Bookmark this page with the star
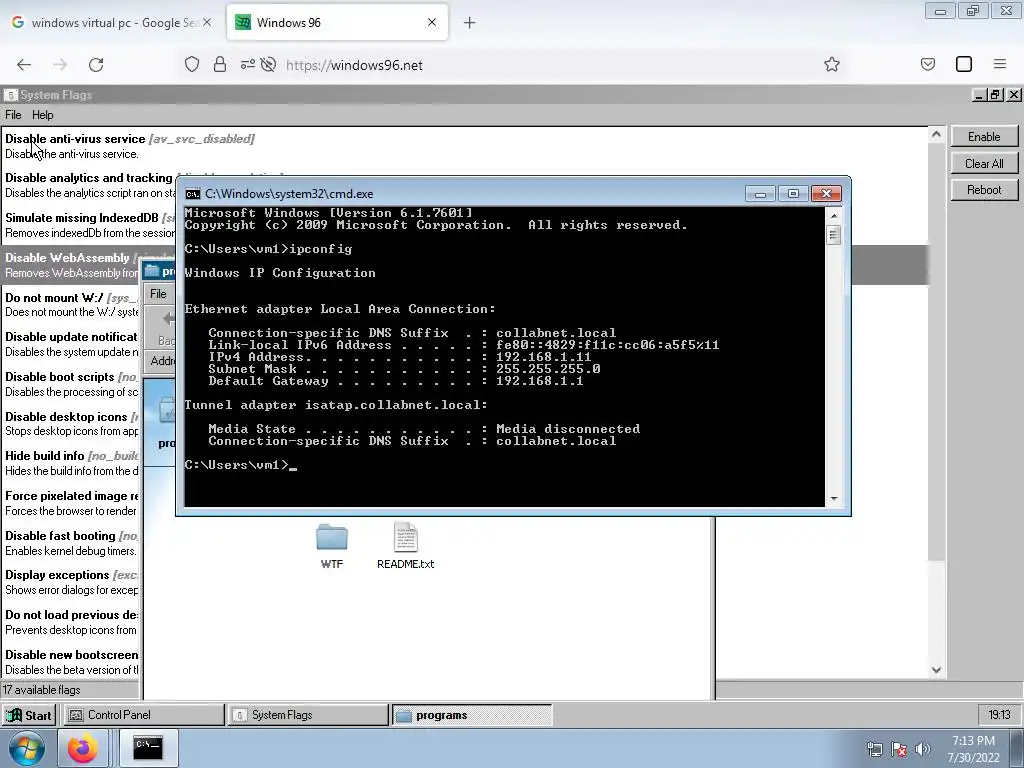This screenshot has width=1024, height=768. coord(831,65)
